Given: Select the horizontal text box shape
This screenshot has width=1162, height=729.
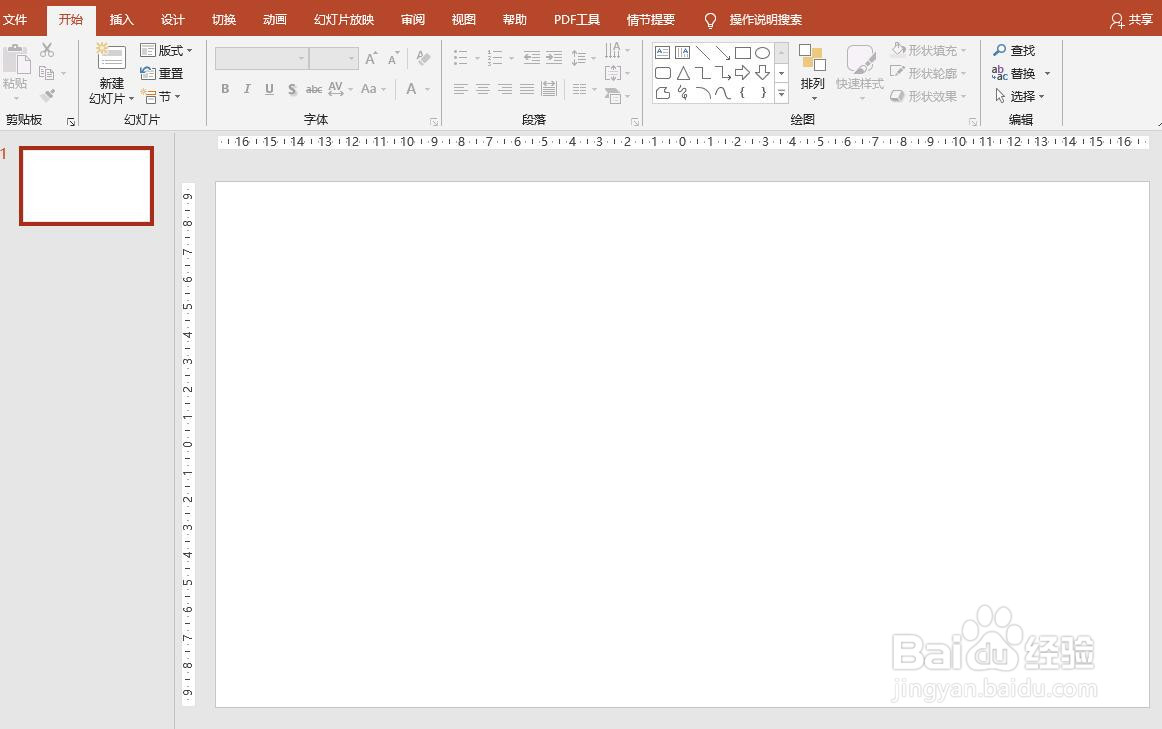Looking at the screenshot, I should pos(663,53).
